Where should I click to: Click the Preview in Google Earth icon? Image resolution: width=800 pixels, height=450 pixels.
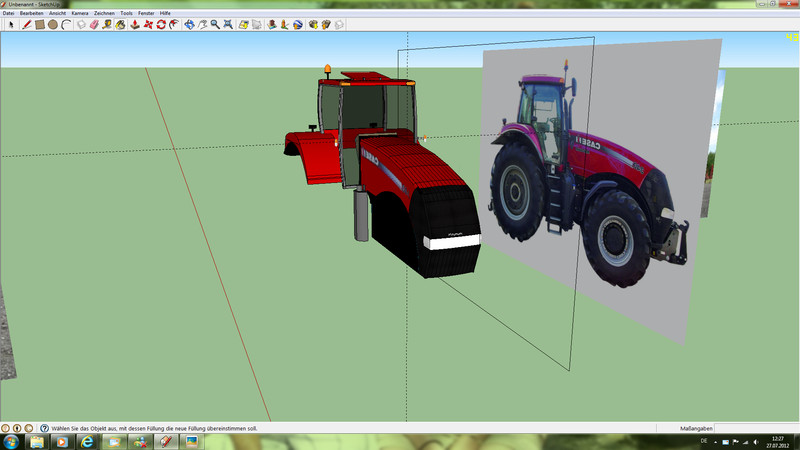click(298, 24)
